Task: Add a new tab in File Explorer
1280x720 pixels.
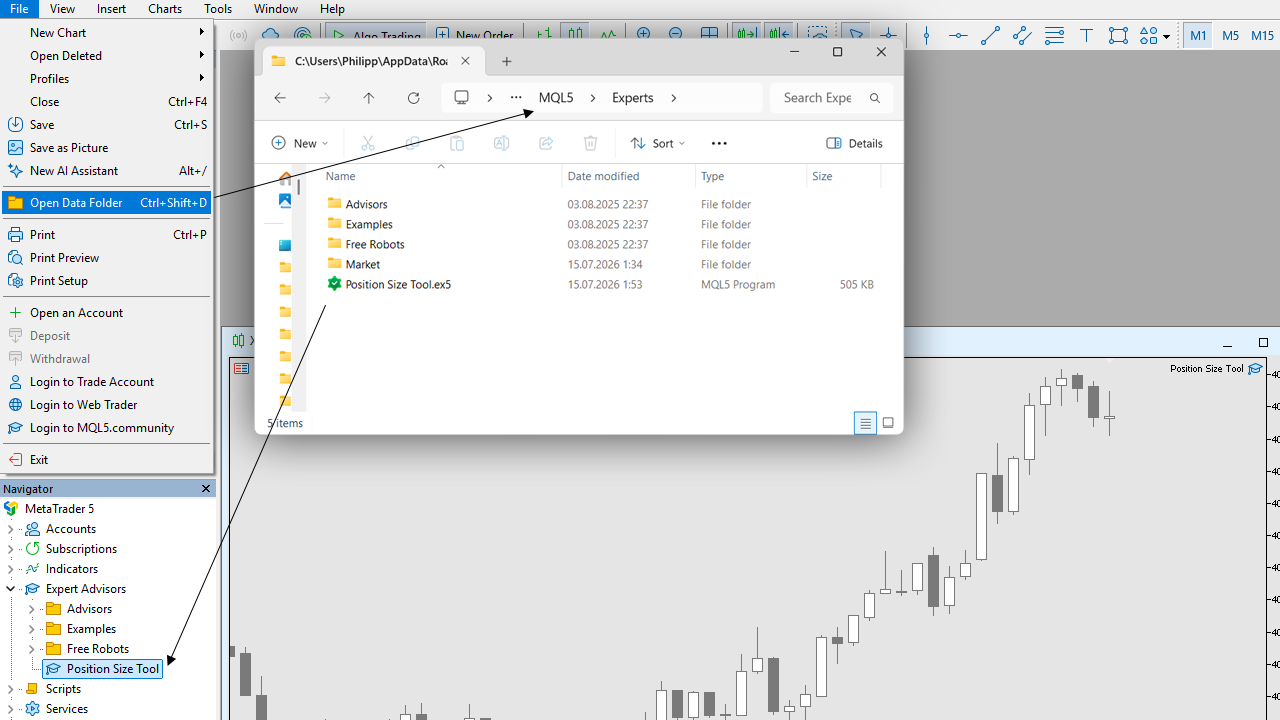Action: [507, 61]
